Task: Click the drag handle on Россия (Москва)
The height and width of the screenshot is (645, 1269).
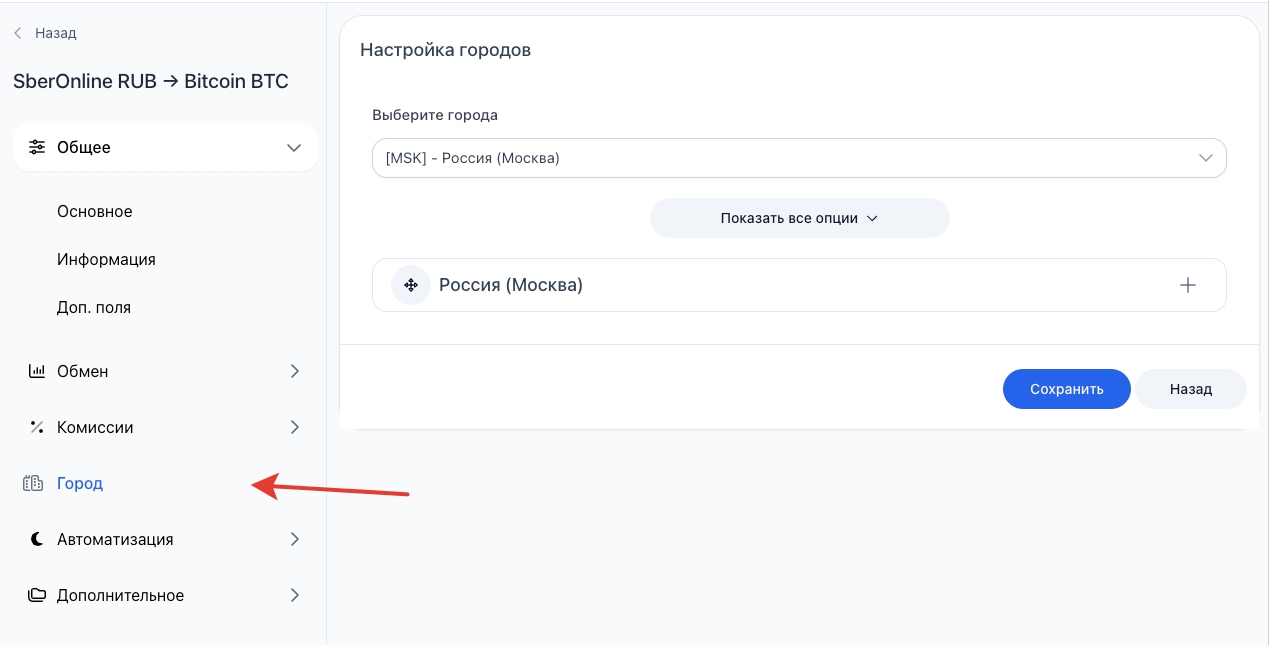Action: coord(410,285)
